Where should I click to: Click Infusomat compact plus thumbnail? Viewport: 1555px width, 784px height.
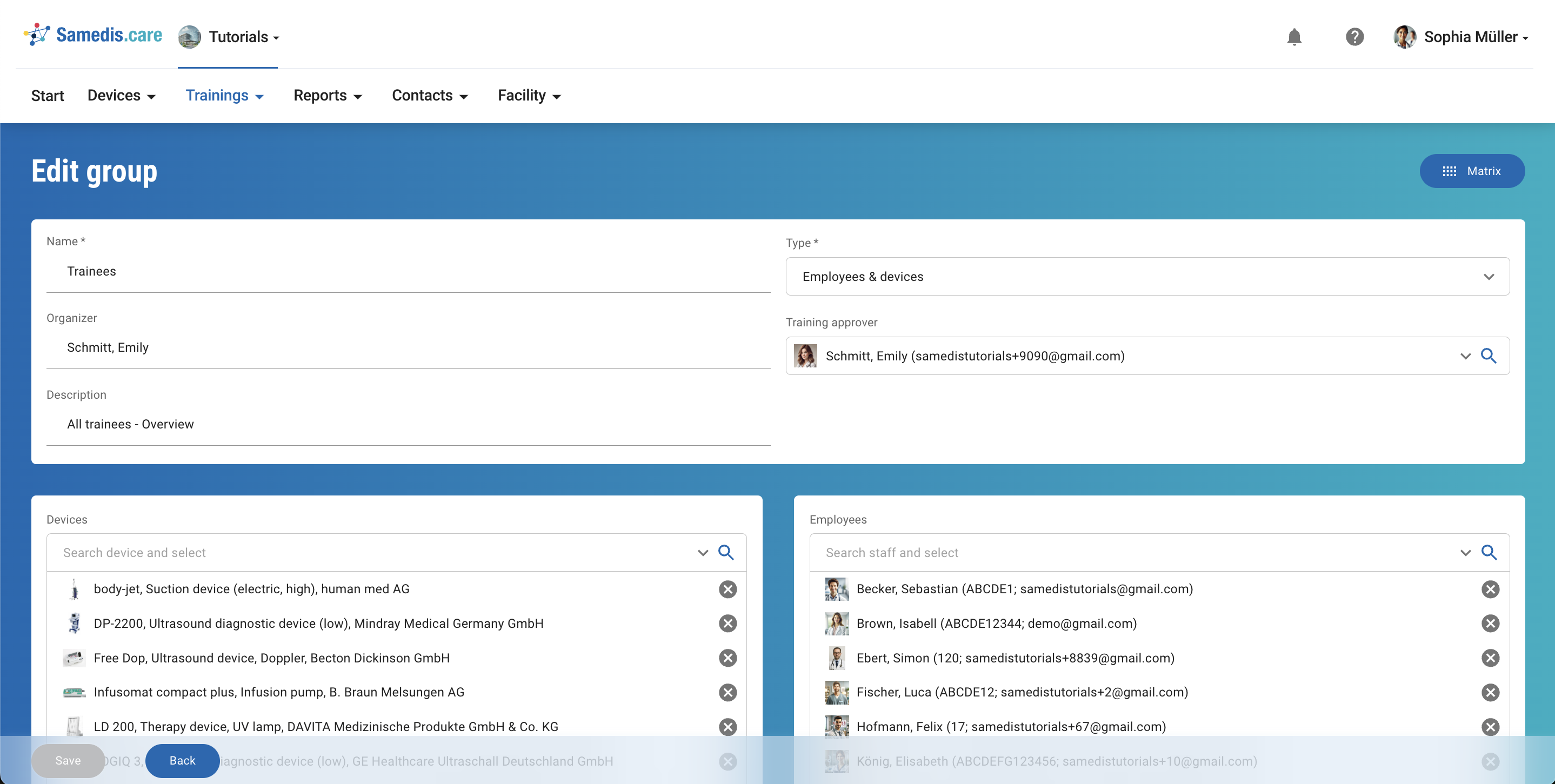tap(74, 692)
